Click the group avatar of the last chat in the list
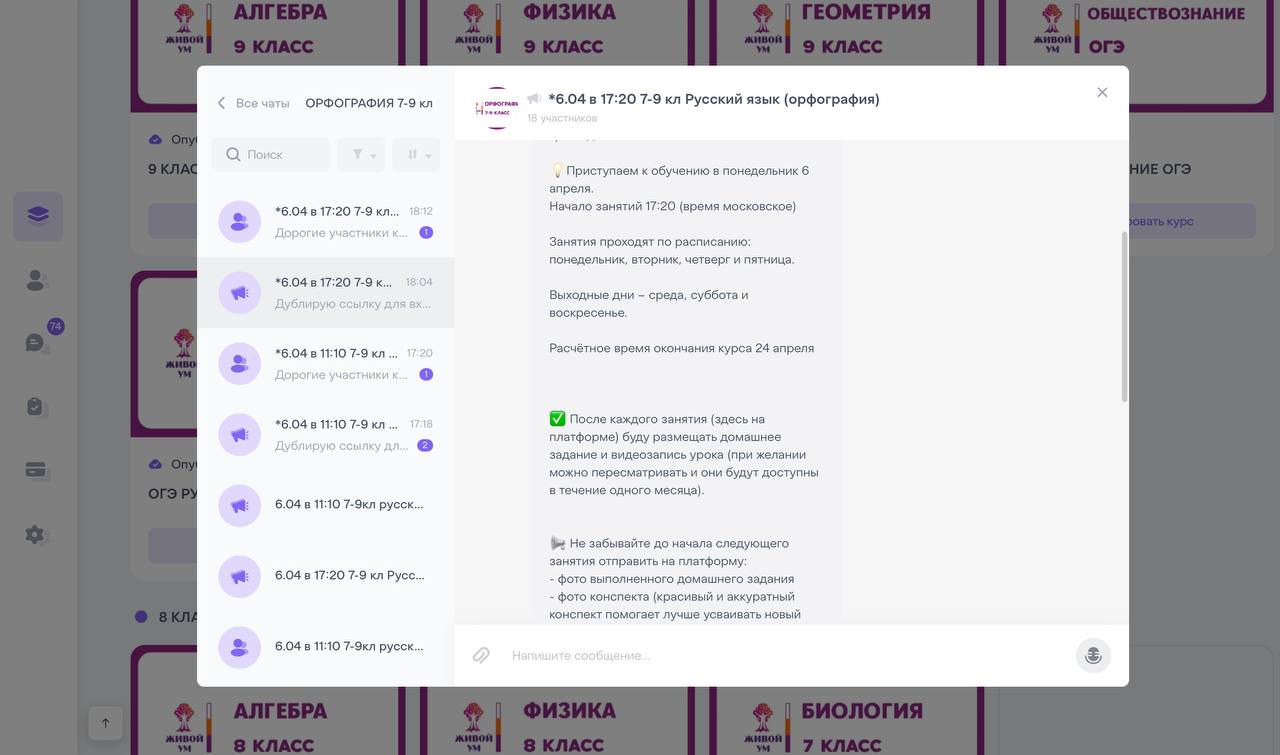 (x=239, y=647)
